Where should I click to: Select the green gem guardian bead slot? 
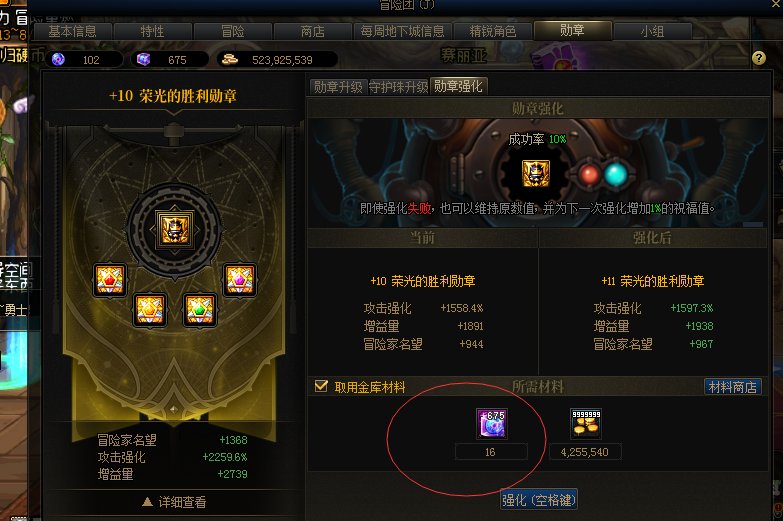tap(200, 310)
